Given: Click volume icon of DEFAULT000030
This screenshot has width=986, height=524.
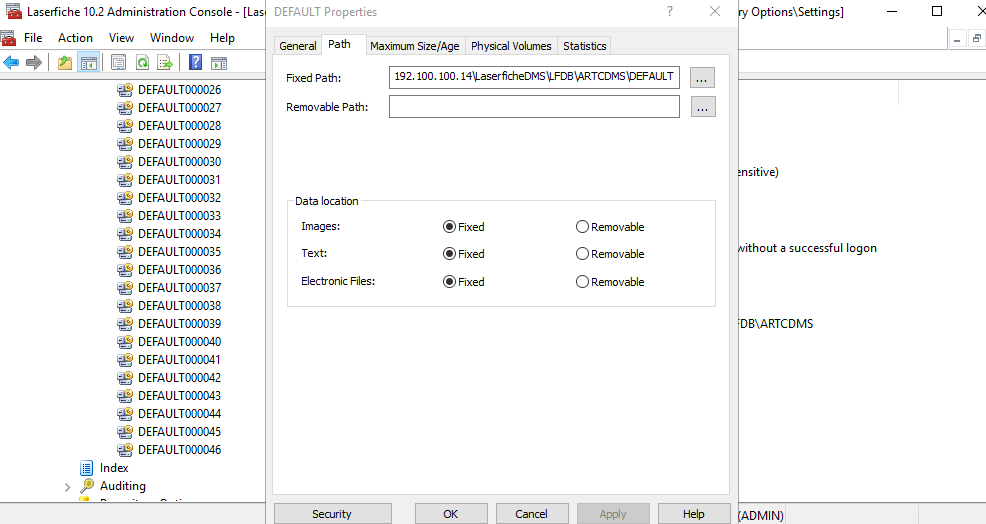Looking at the screenshot, I should point(125,162).
